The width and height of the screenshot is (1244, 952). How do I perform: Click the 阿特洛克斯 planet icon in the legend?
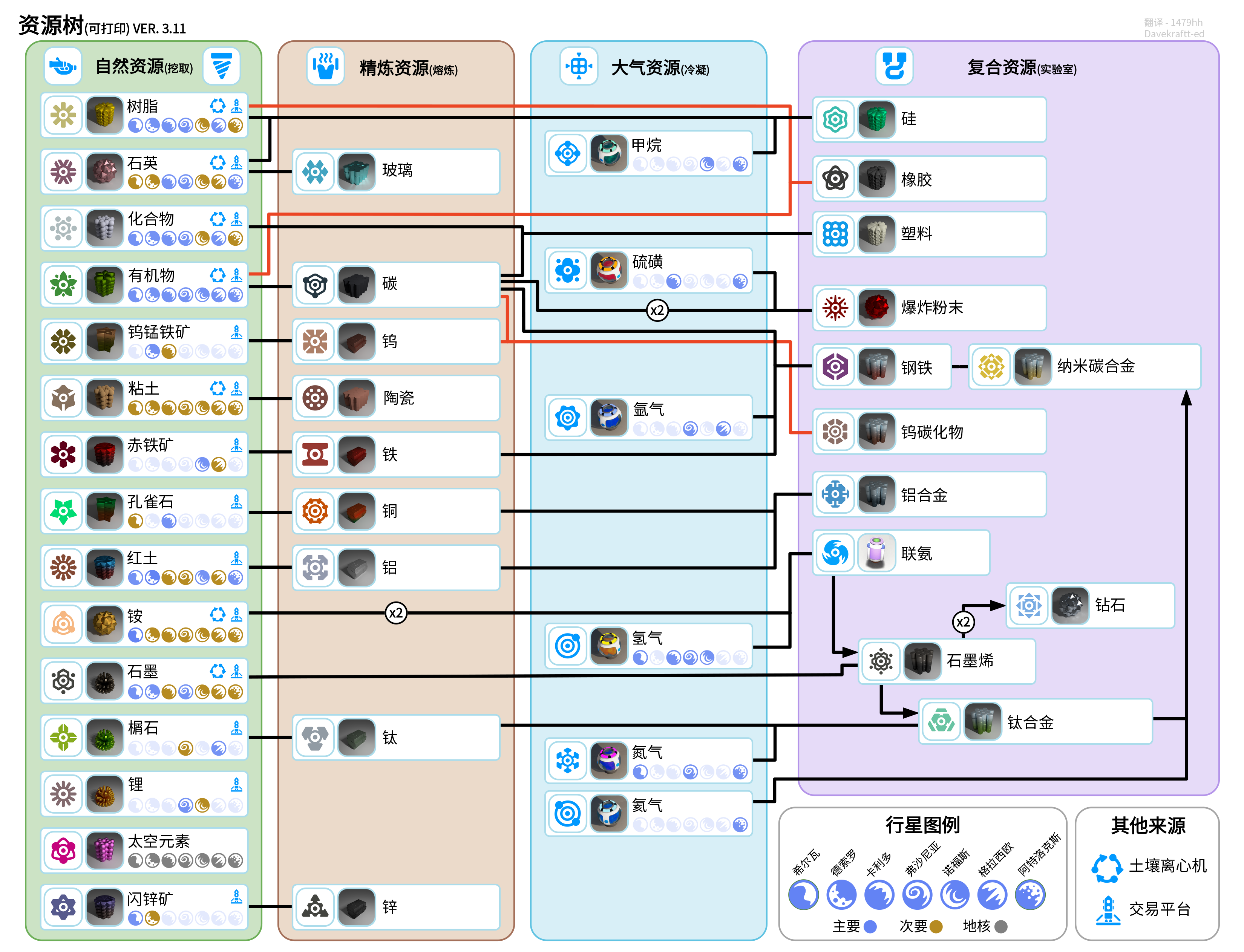point(1030,895)
